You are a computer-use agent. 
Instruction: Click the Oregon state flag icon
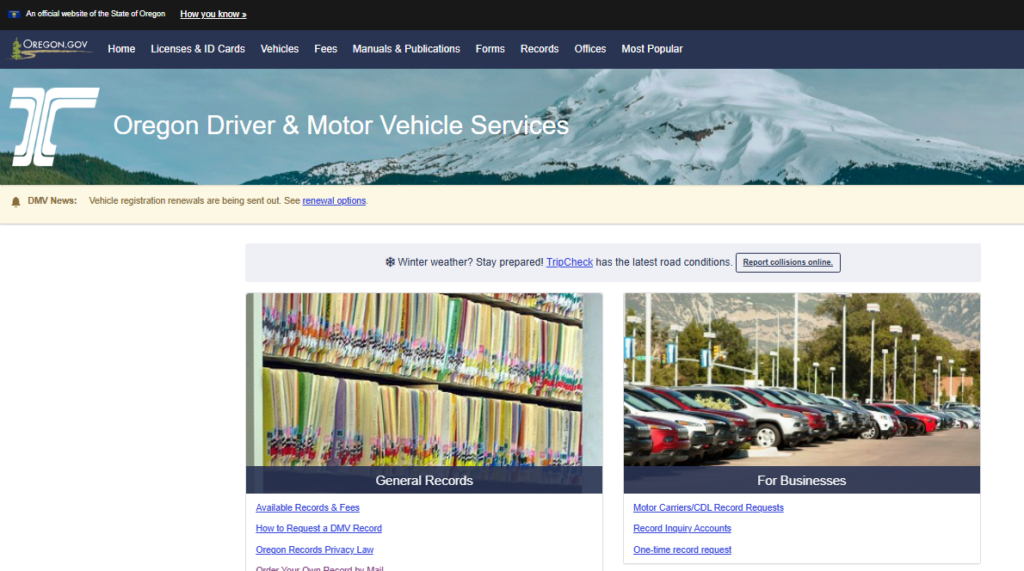pyautogui.click(x=14, y=14)
